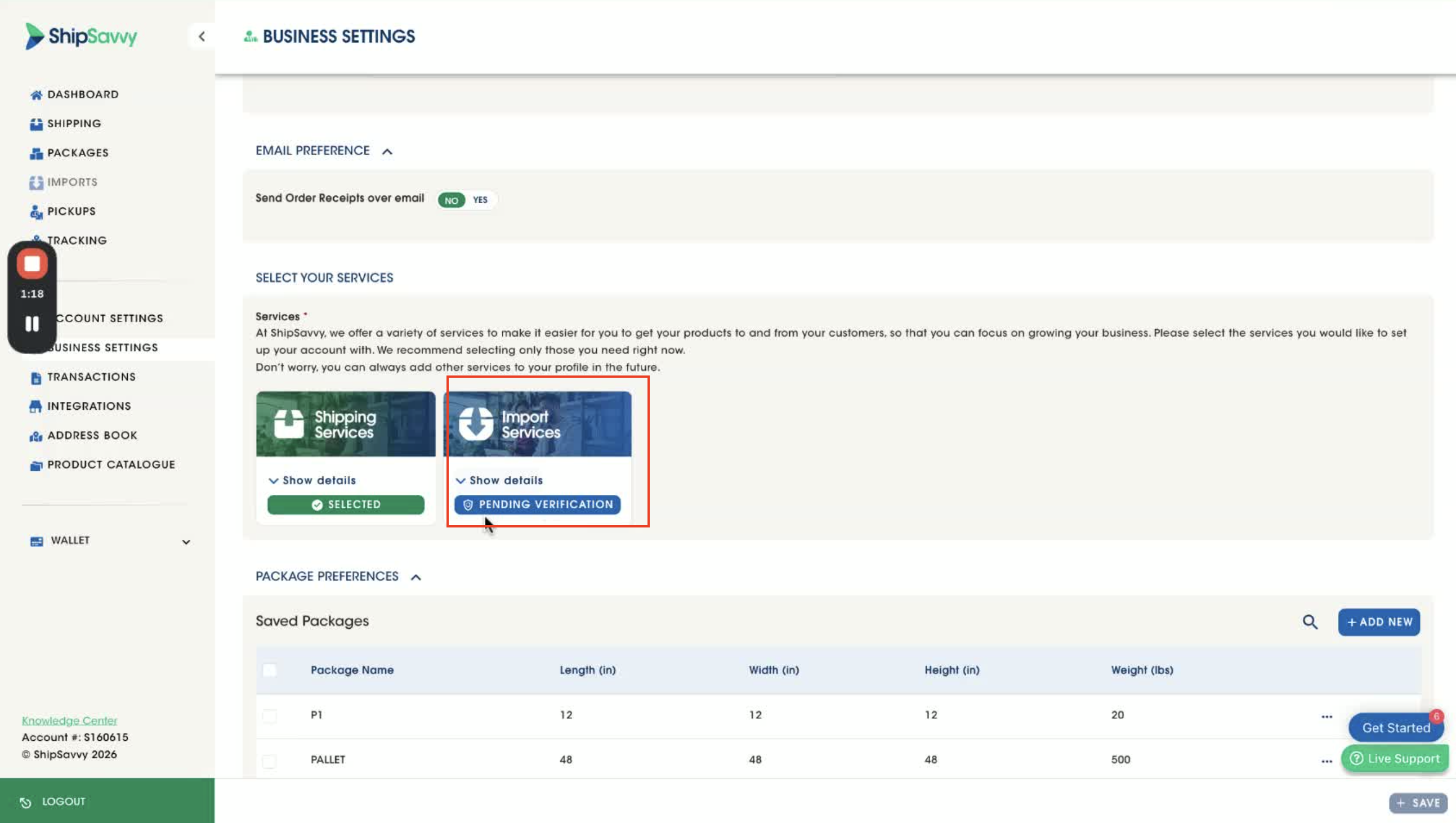
Task: Open the three-dot menu for P1 package
Action: 1327,716
